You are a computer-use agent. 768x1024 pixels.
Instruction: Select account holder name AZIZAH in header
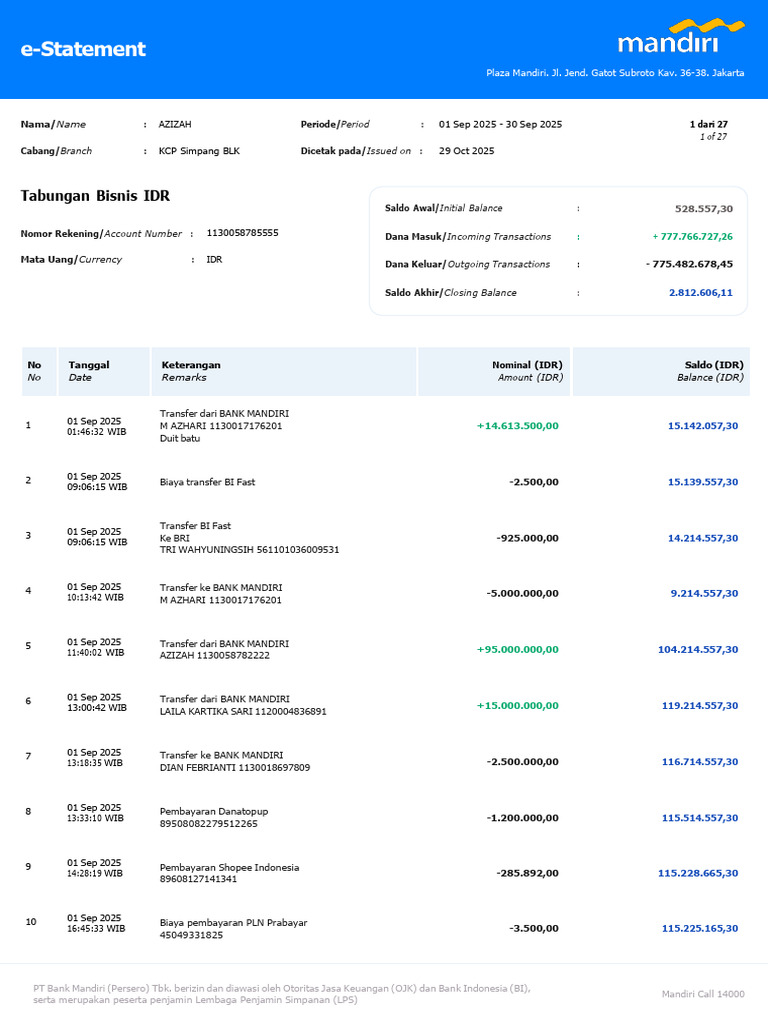coord(175,124)
